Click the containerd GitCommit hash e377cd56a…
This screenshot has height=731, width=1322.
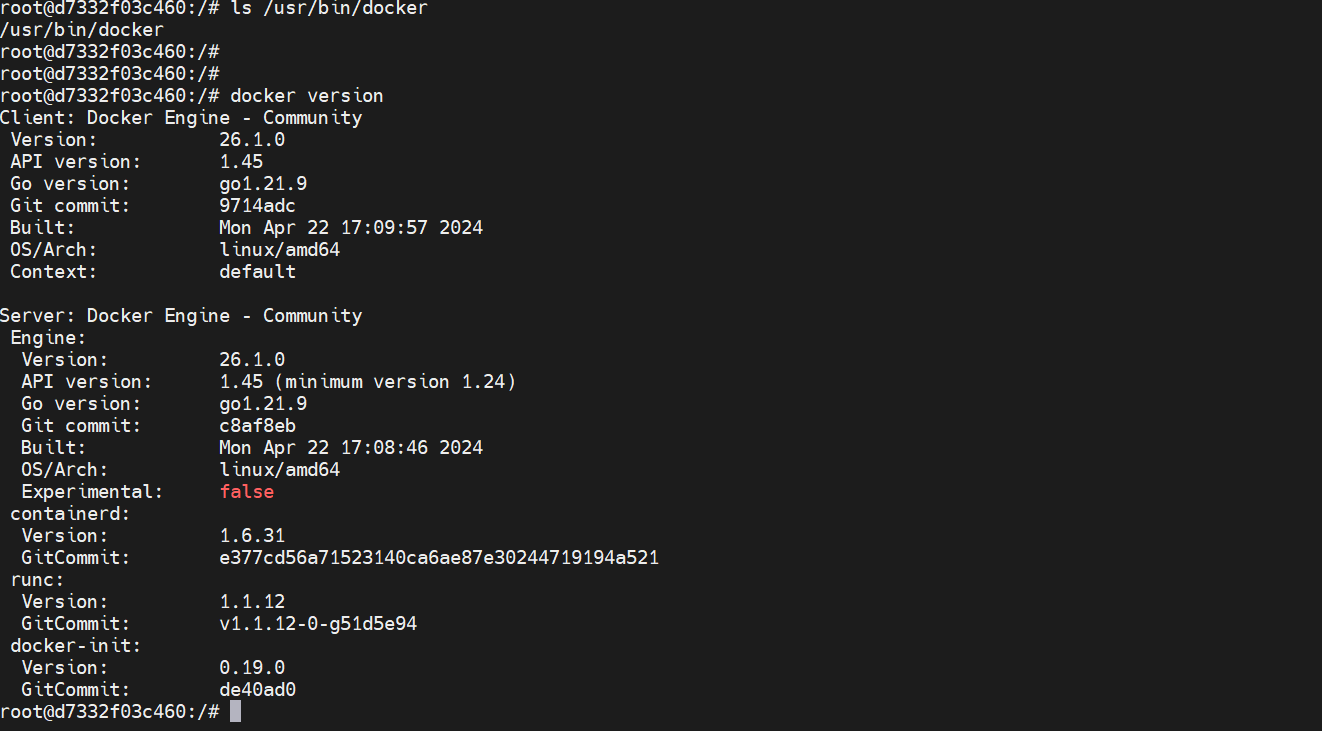point(439,558)
